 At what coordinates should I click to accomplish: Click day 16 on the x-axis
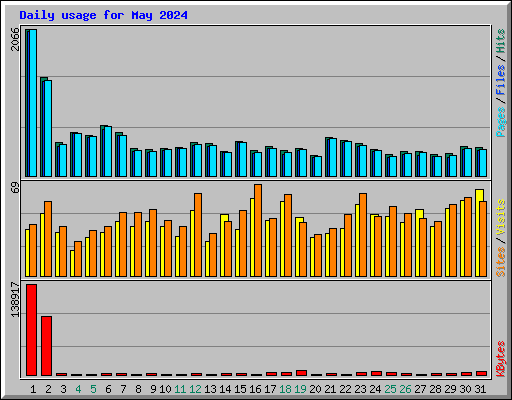(x=255, y=389)
